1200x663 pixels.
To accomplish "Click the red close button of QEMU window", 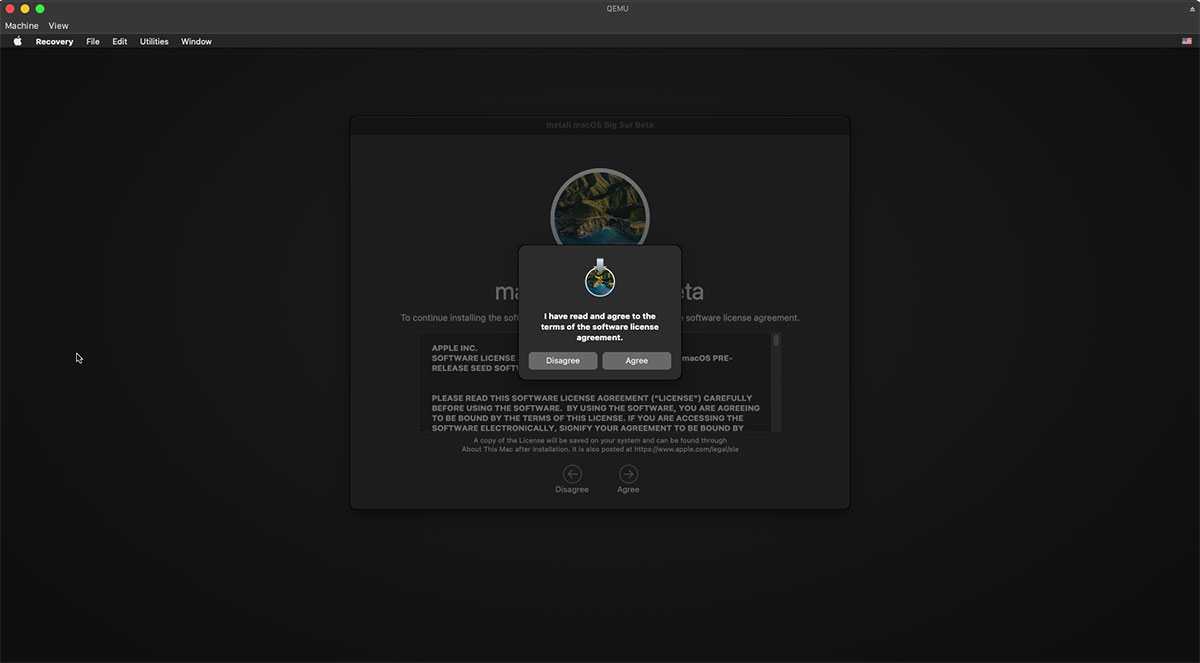I will (10, 8).
